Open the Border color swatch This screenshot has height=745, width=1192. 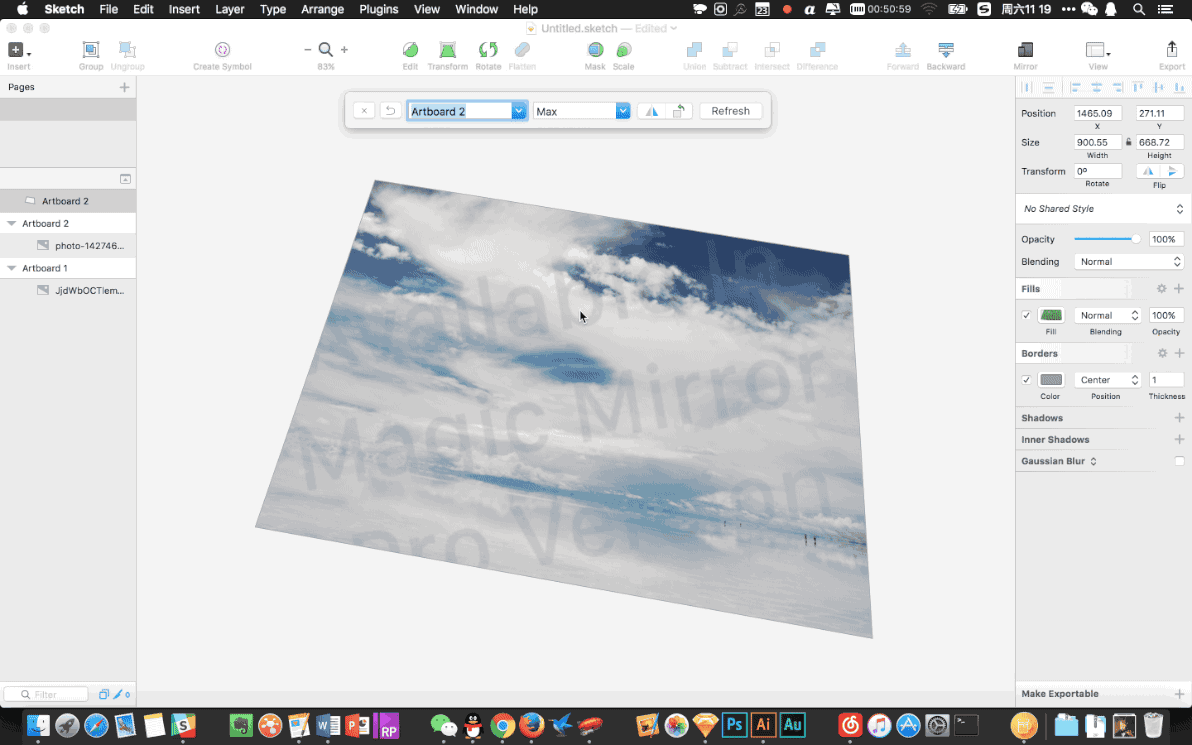point(1051,380)
